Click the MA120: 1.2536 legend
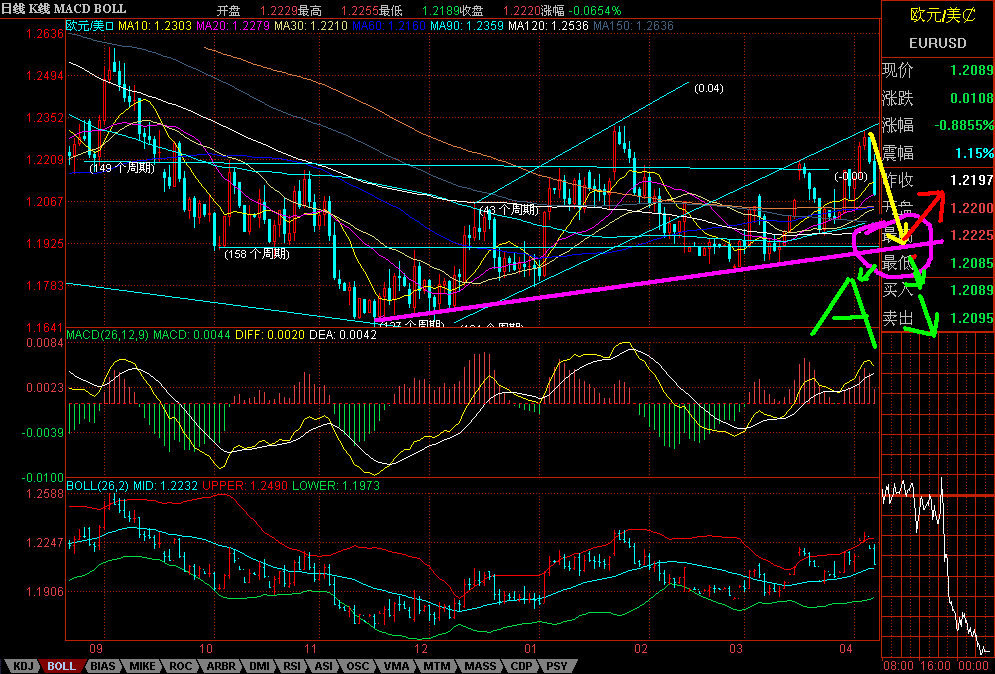Viewport: 995px width, 674px height. click(548, 26)
